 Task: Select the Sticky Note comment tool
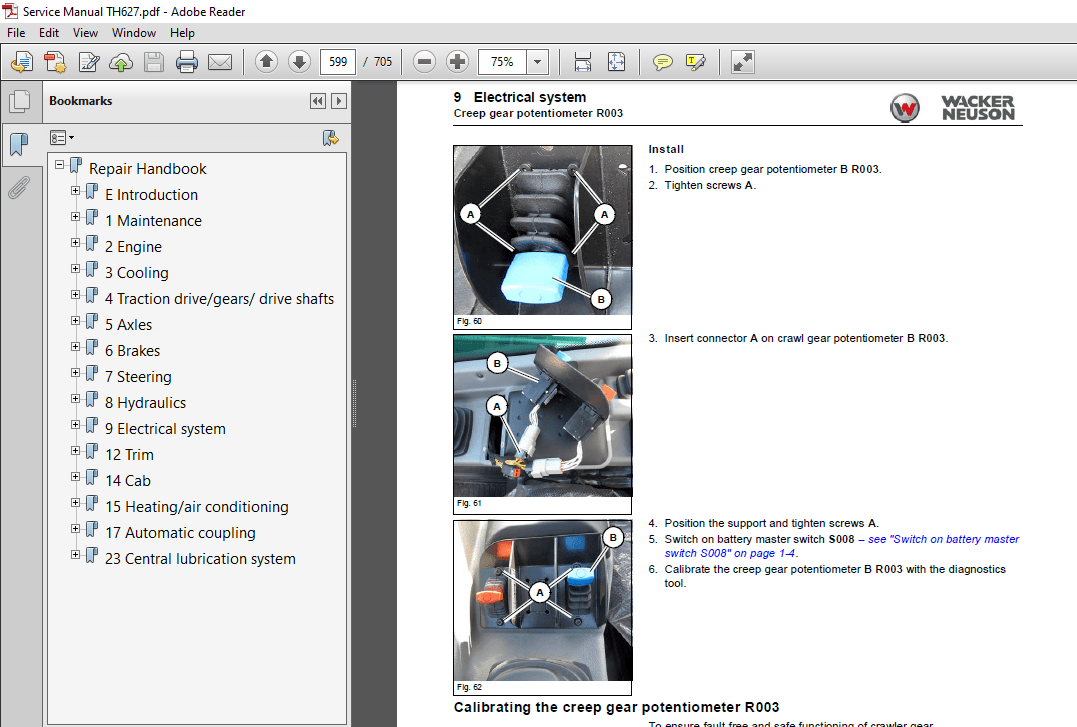[x=662, y=61]
